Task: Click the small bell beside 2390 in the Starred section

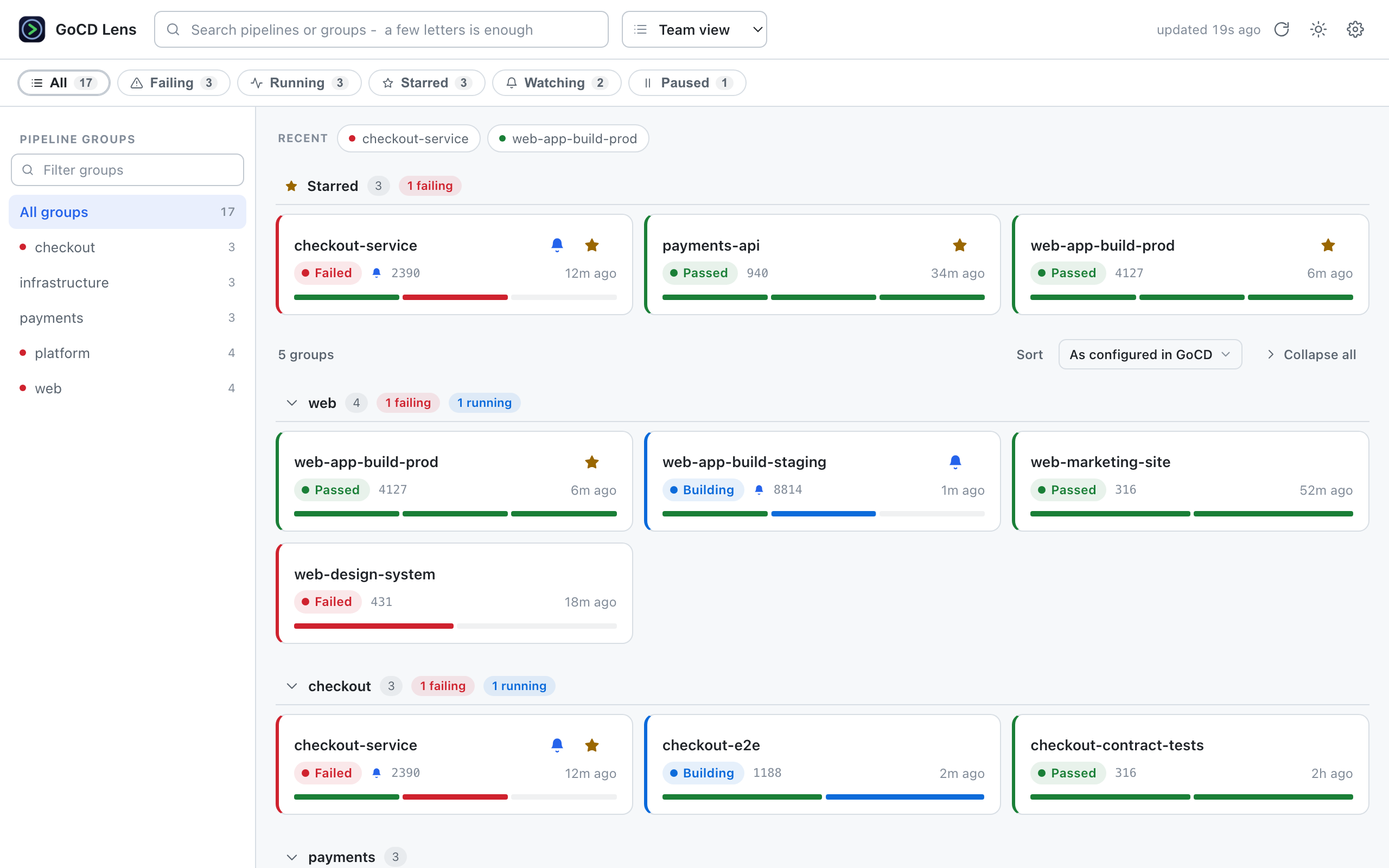Action: [x=377, y=273]
